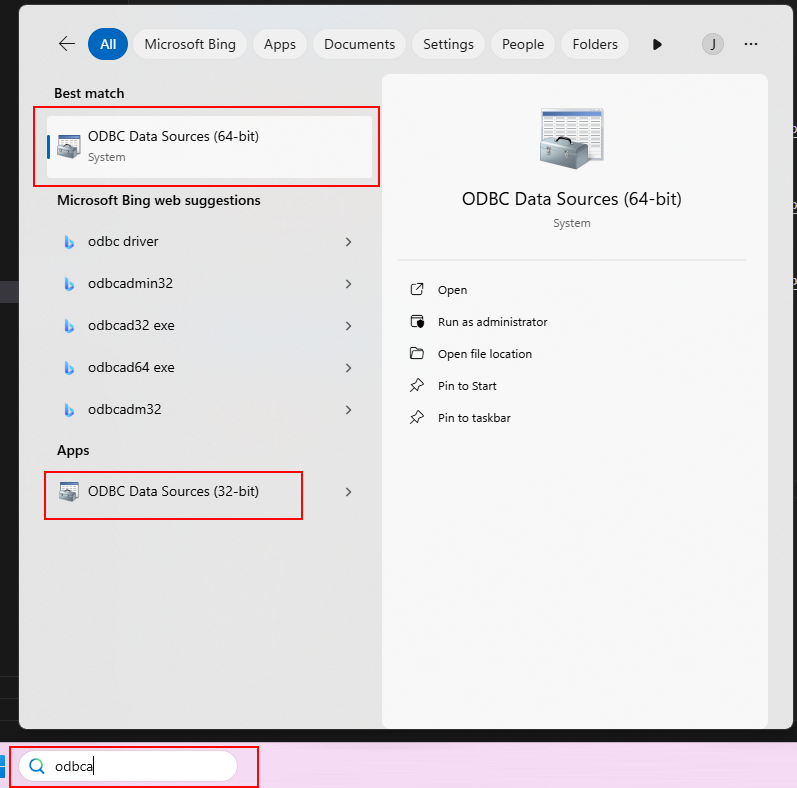The height and width of the screenshot is (788, 797).
Task: Click the search magnifier icon in taskbar
Action: click(37, 767)
